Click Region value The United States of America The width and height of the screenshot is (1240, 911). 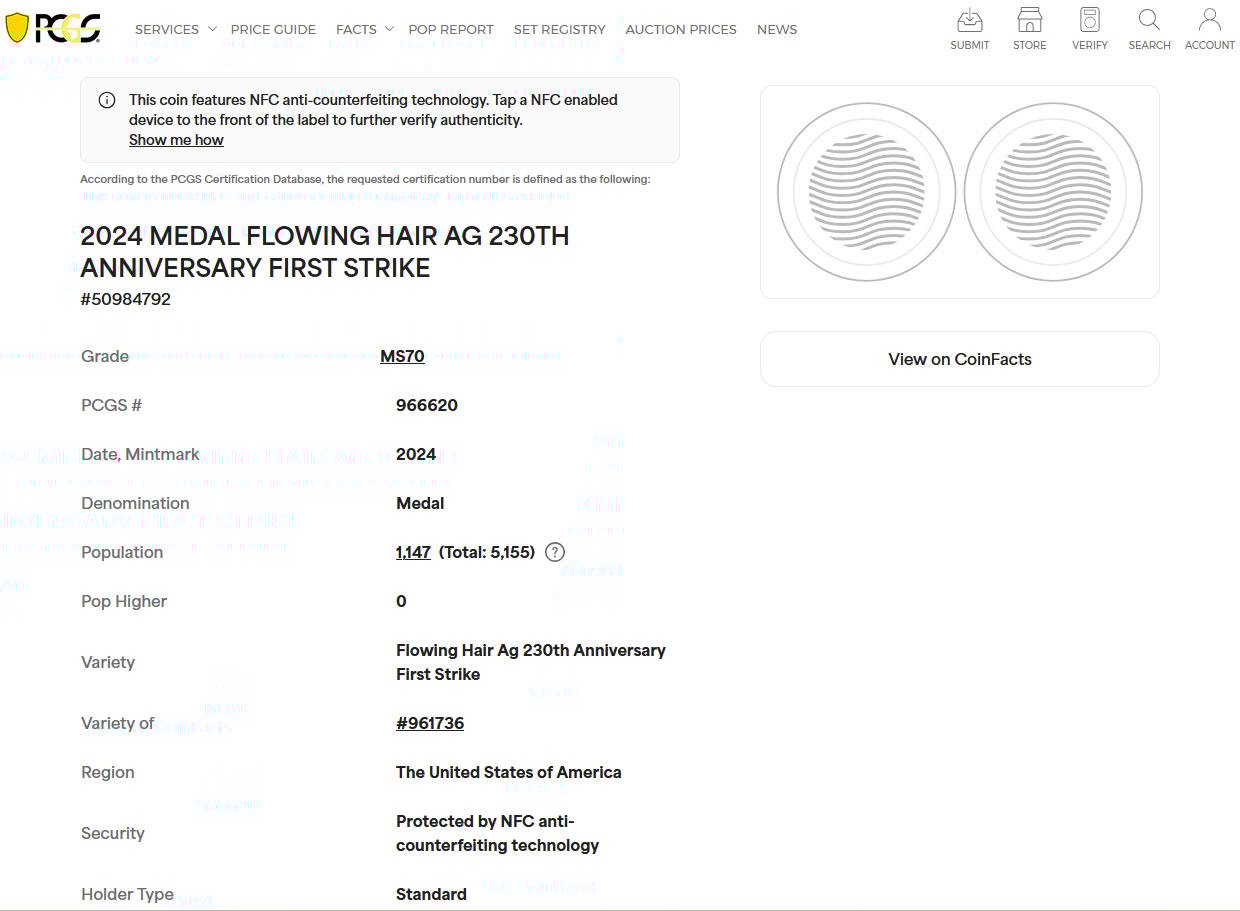point(509,772)
